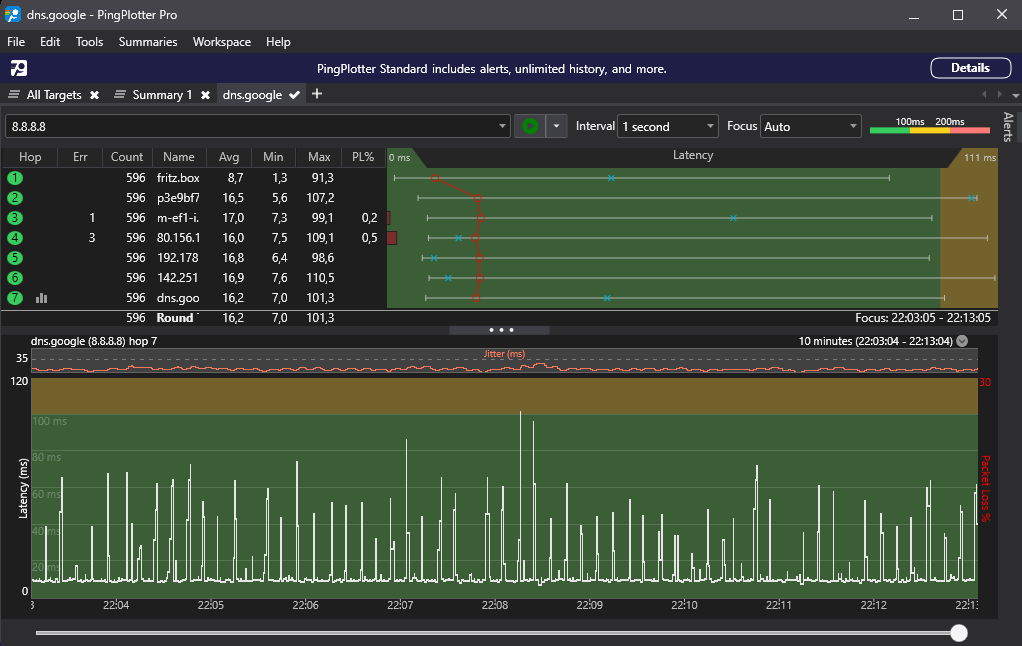Click the 22:08 time axis marker
1022x646 pixels.
495,605
